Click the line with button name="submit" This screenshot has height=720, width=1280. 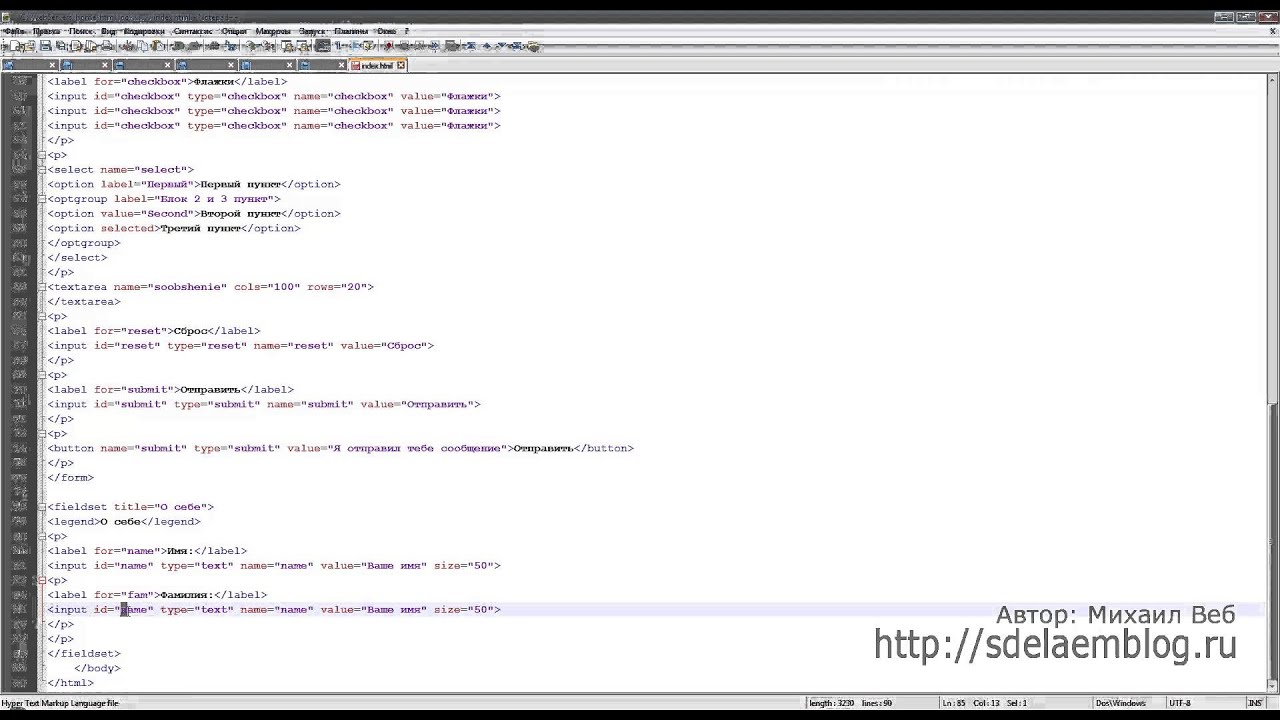340,448
